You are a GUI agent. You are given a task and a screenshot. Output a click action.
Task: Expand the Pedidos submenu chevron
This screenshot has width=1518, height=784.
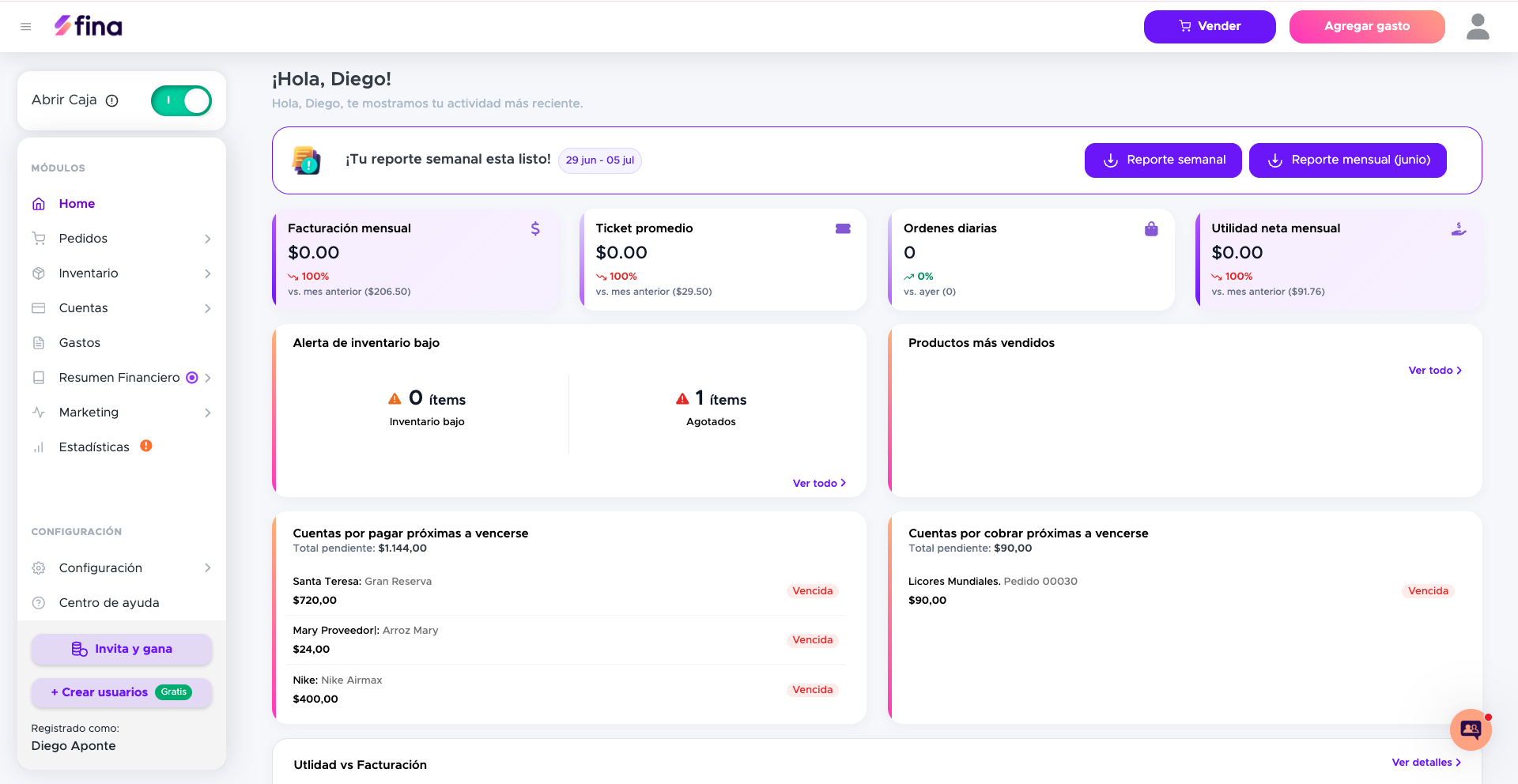click(x=208, y=239)
